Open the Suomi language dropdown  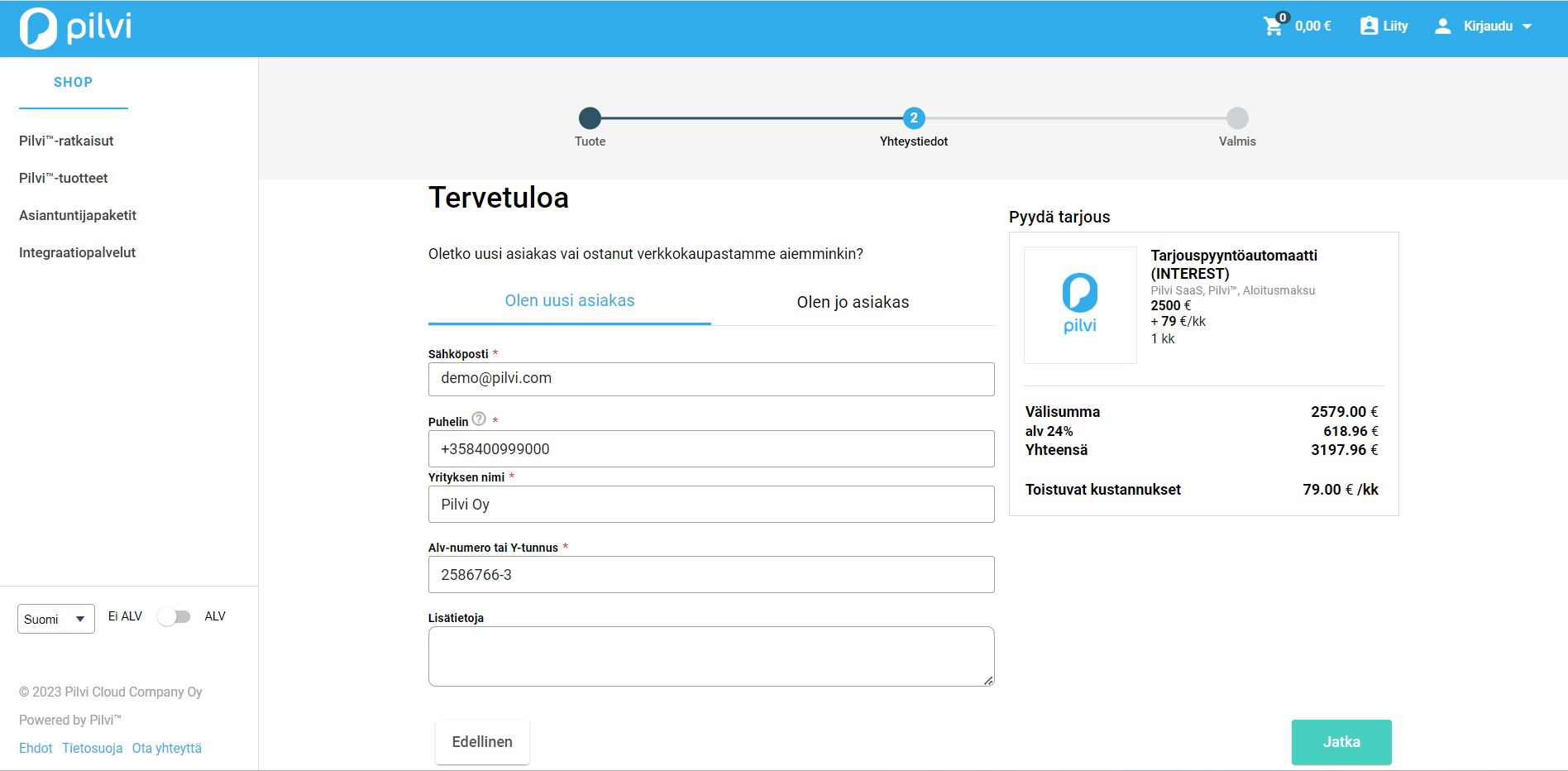pyautogui.click(x=56, y=619)
